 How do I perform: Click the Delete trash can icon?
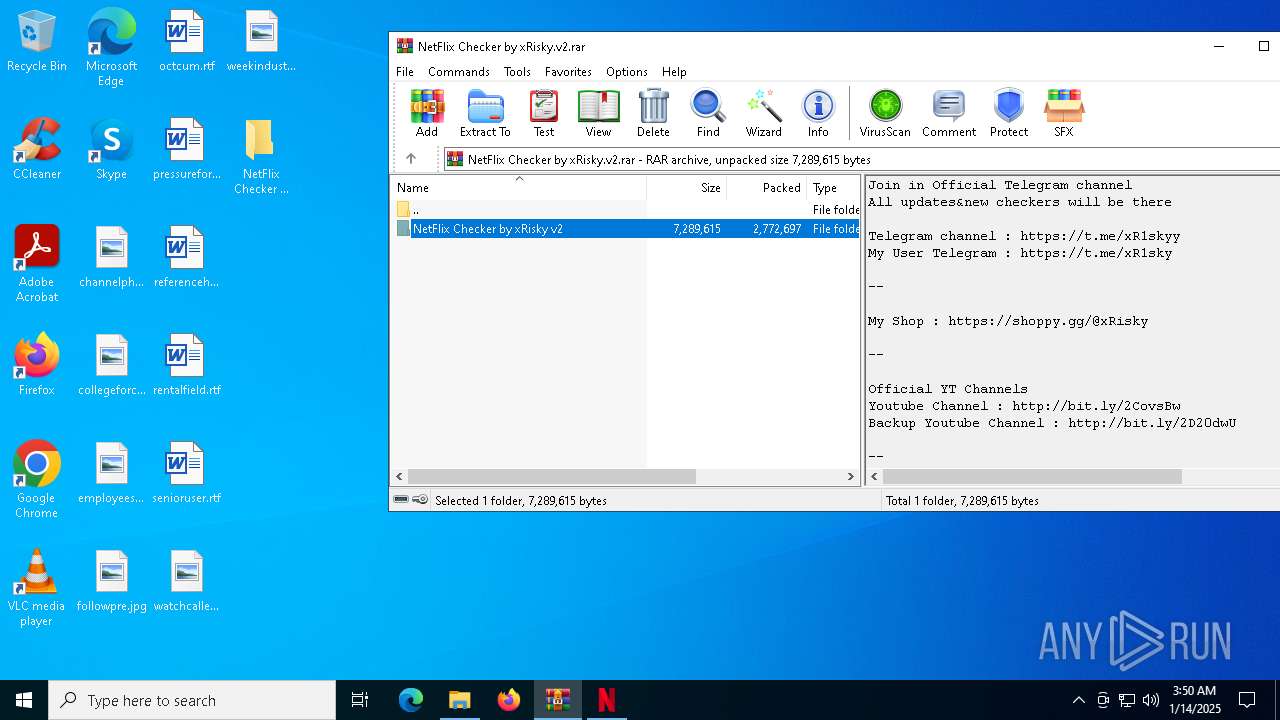point(653,113)
